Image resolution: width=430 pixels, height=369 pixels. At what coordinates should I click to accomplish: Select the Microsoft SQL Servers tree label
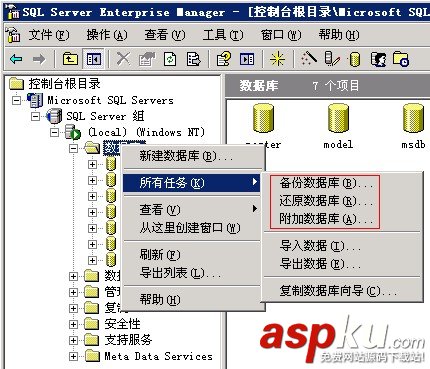click(x=110, y=100)
